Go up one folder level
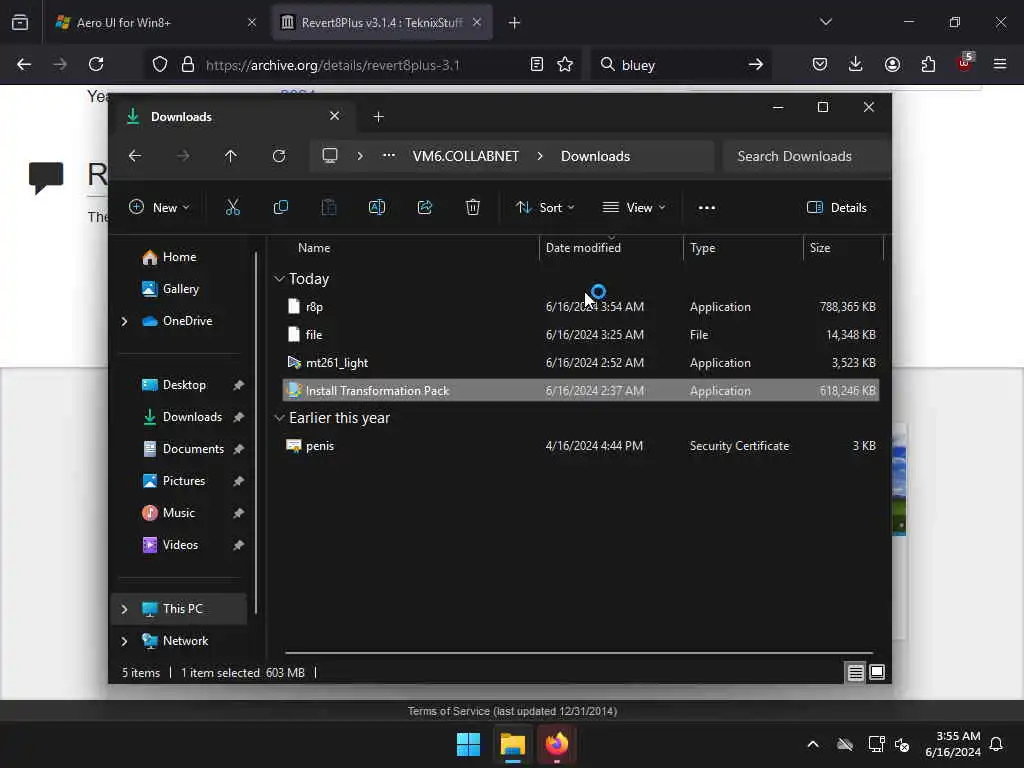1024x768 pixels. (x=231, y=156)
